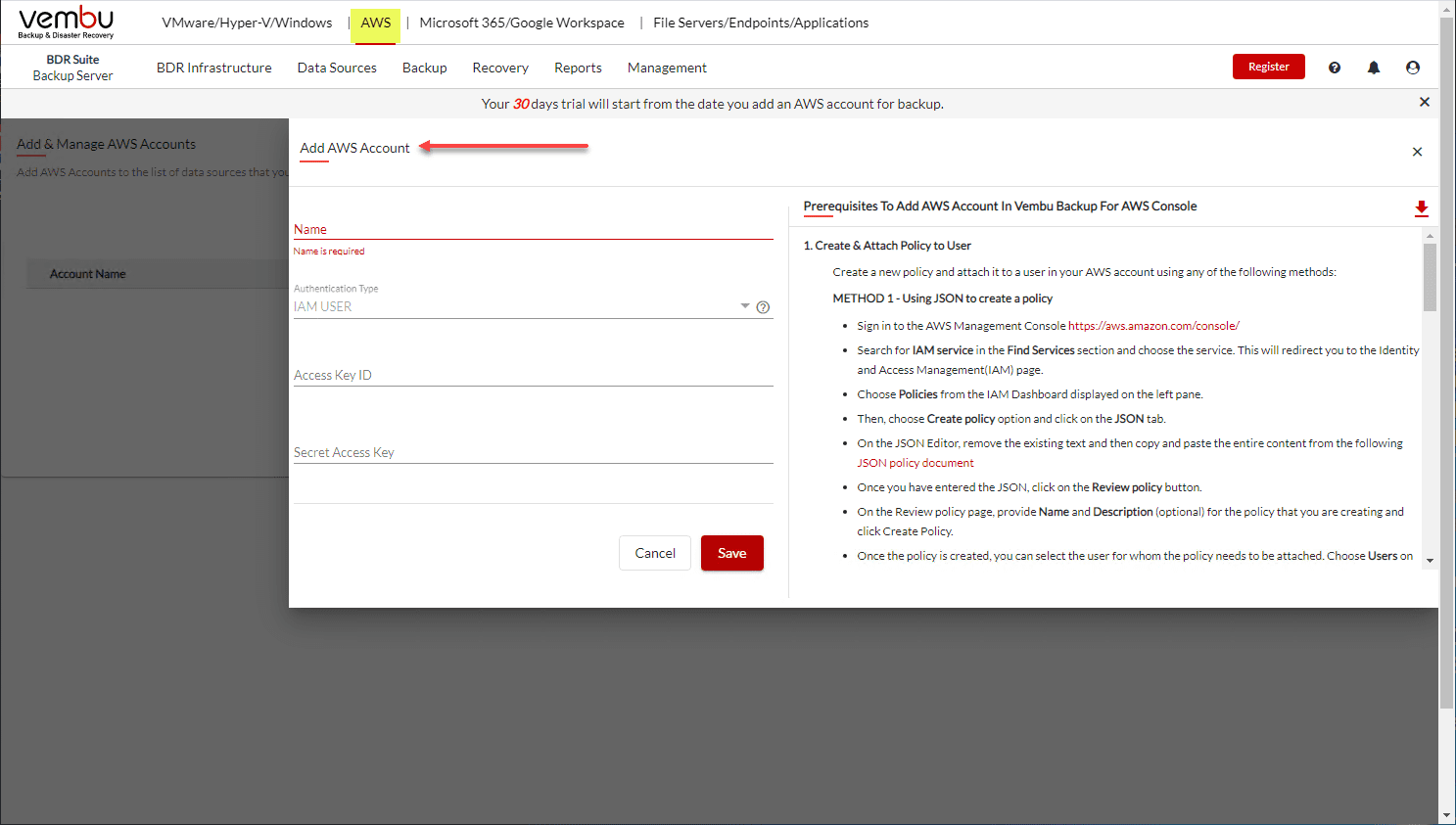Click the Prerequisites To Add AWS Account heading
The width and height of the screenshot is (1456, 825).
[x=1000, y=206]
